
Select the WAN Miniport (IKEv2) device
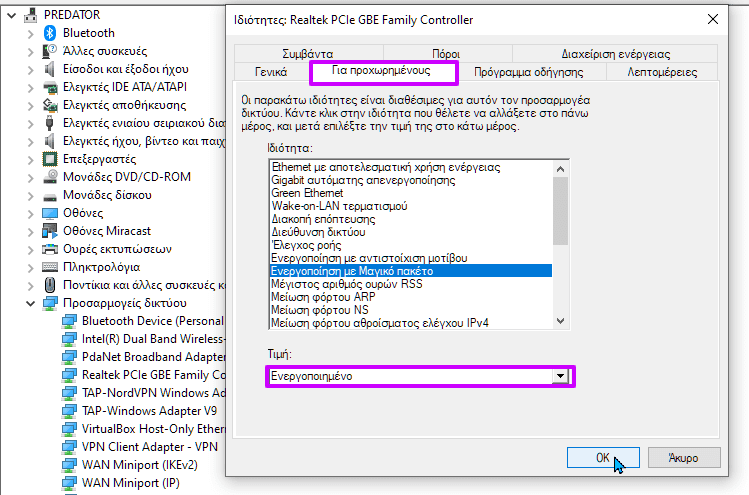coord(139,465)
